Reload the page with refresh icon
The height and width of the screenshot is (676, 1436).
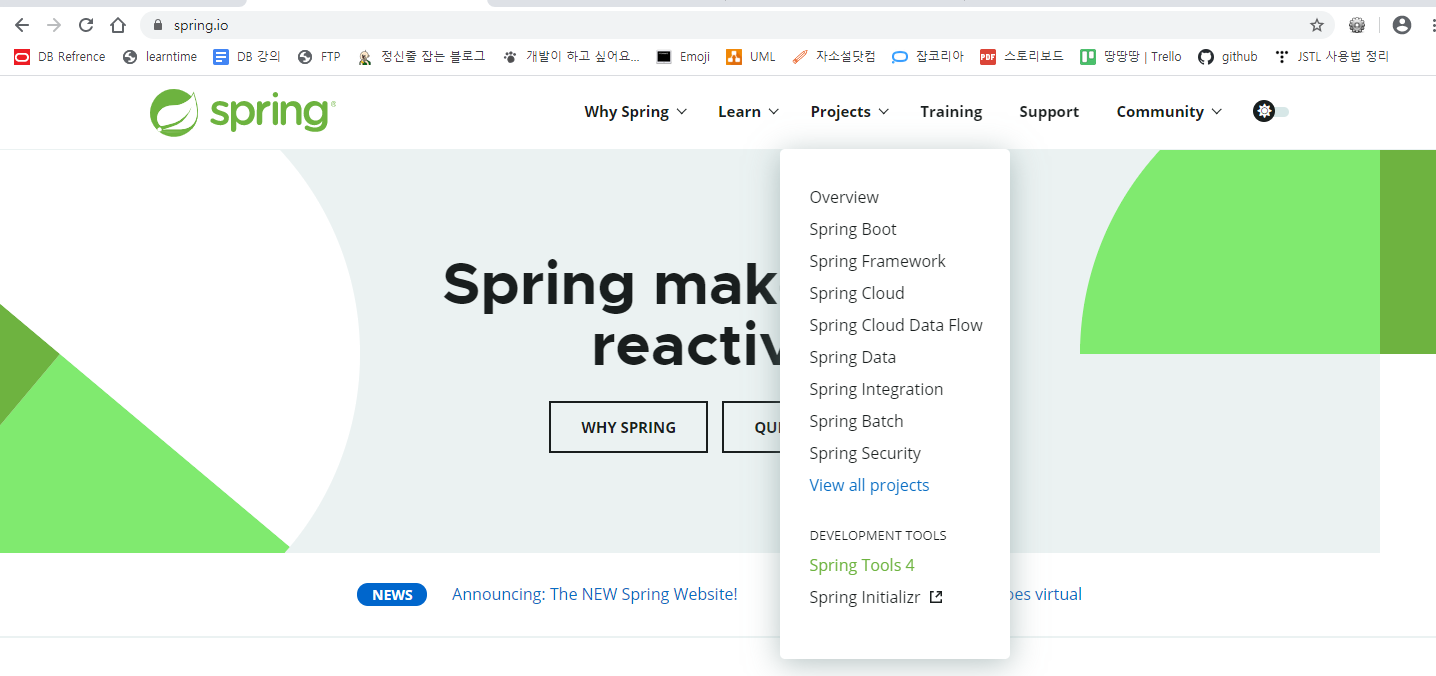click(x=86, y=25)
